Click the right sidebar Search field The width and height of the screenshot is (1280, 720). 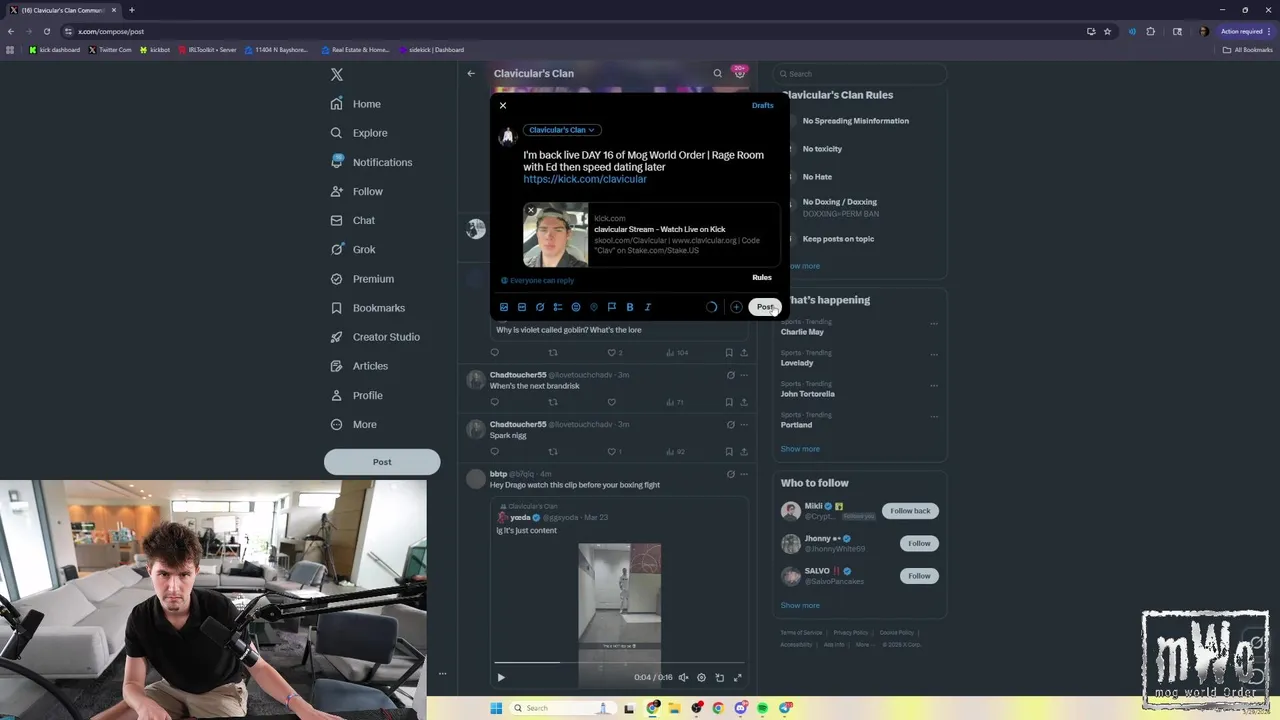click(860, 74)
